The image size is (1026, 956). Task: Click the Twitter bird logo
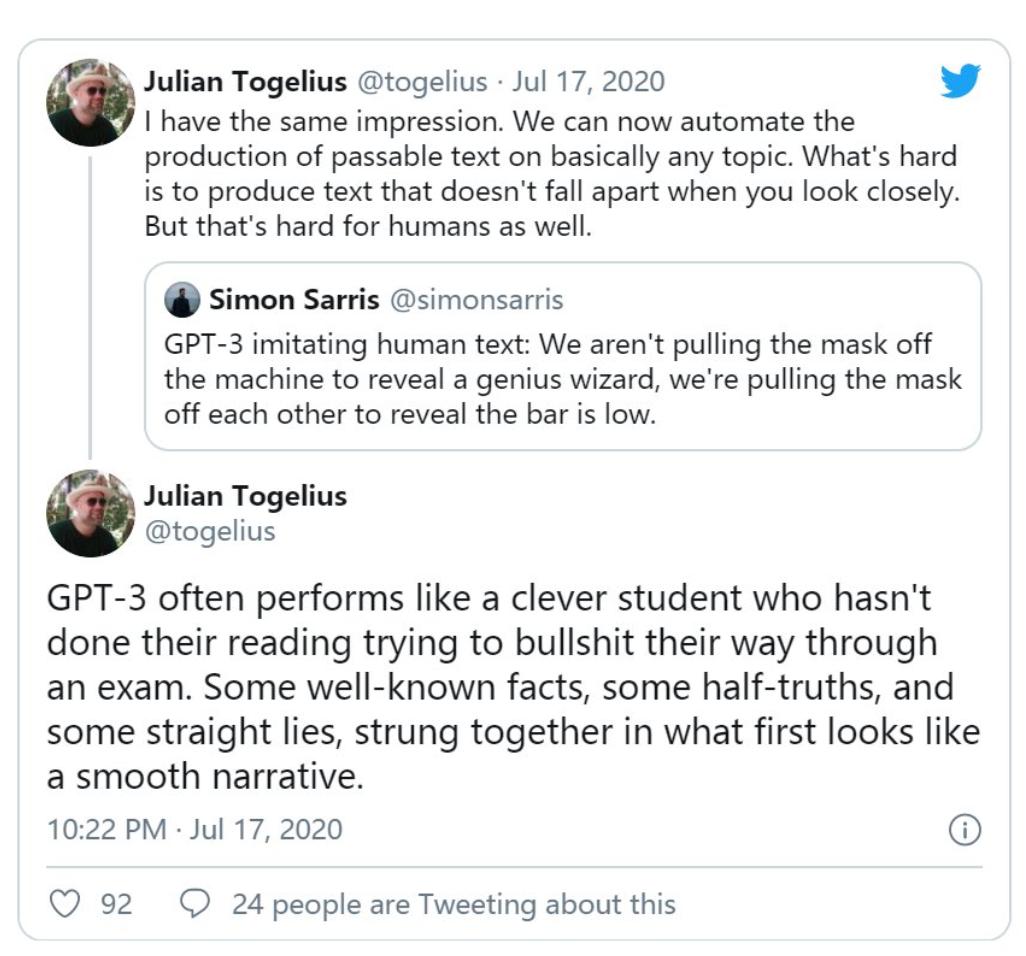tap(960, 81)
